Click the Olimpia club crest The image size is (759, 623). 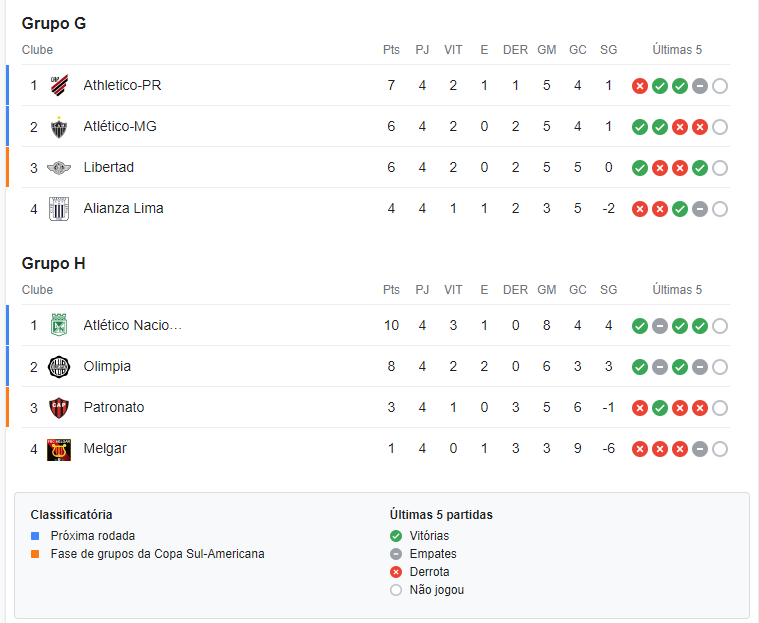click(59, 367)
